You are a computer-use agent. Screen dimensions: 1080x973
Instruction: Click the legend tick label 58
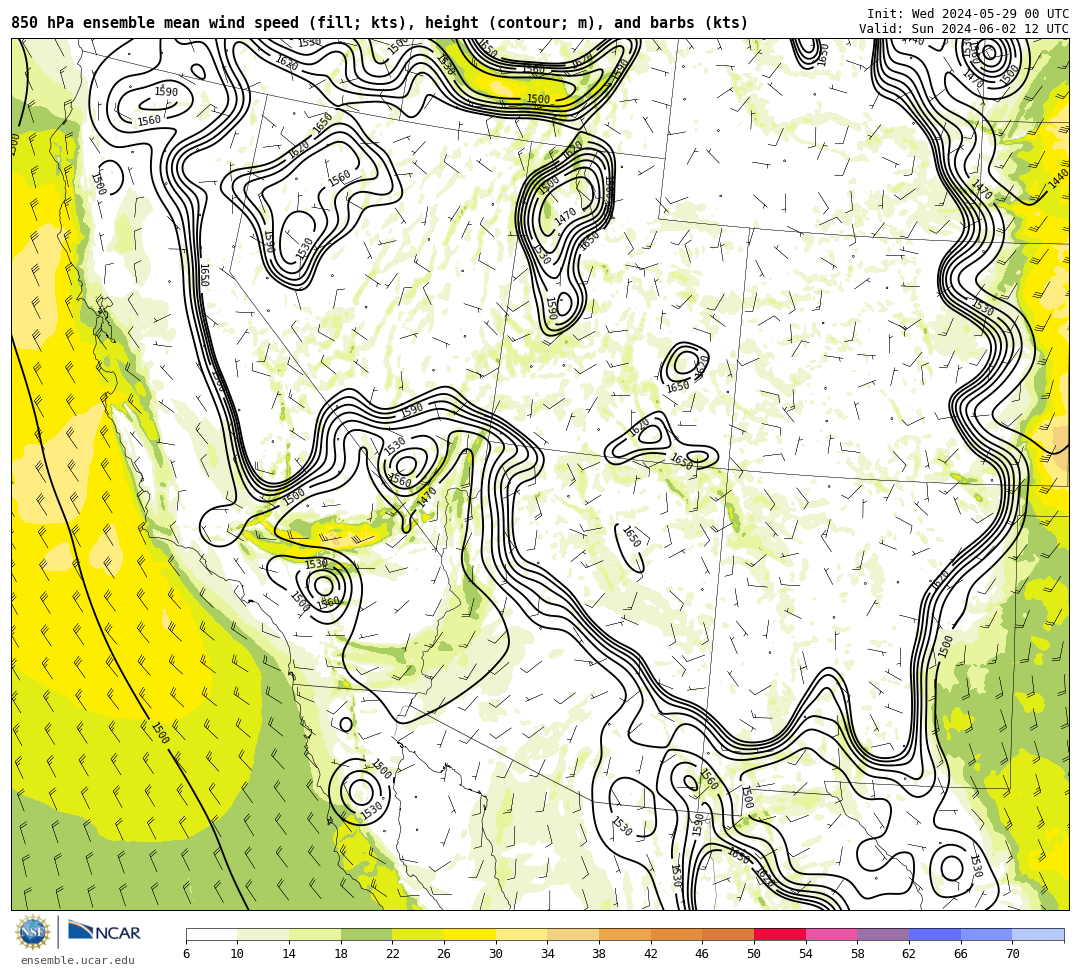click(858, 954)
